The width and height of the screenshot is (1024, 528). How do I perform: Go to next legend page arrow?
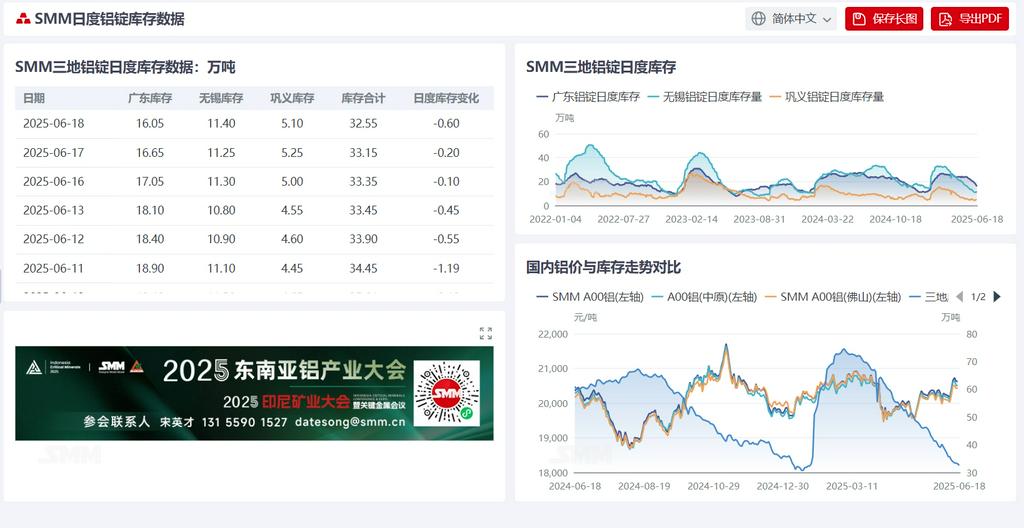(x=997, y=297)
